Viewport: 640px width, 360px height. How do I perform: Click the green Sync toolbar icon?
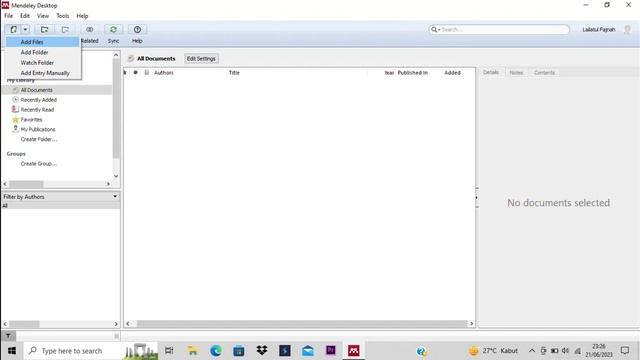coord(113,29)
